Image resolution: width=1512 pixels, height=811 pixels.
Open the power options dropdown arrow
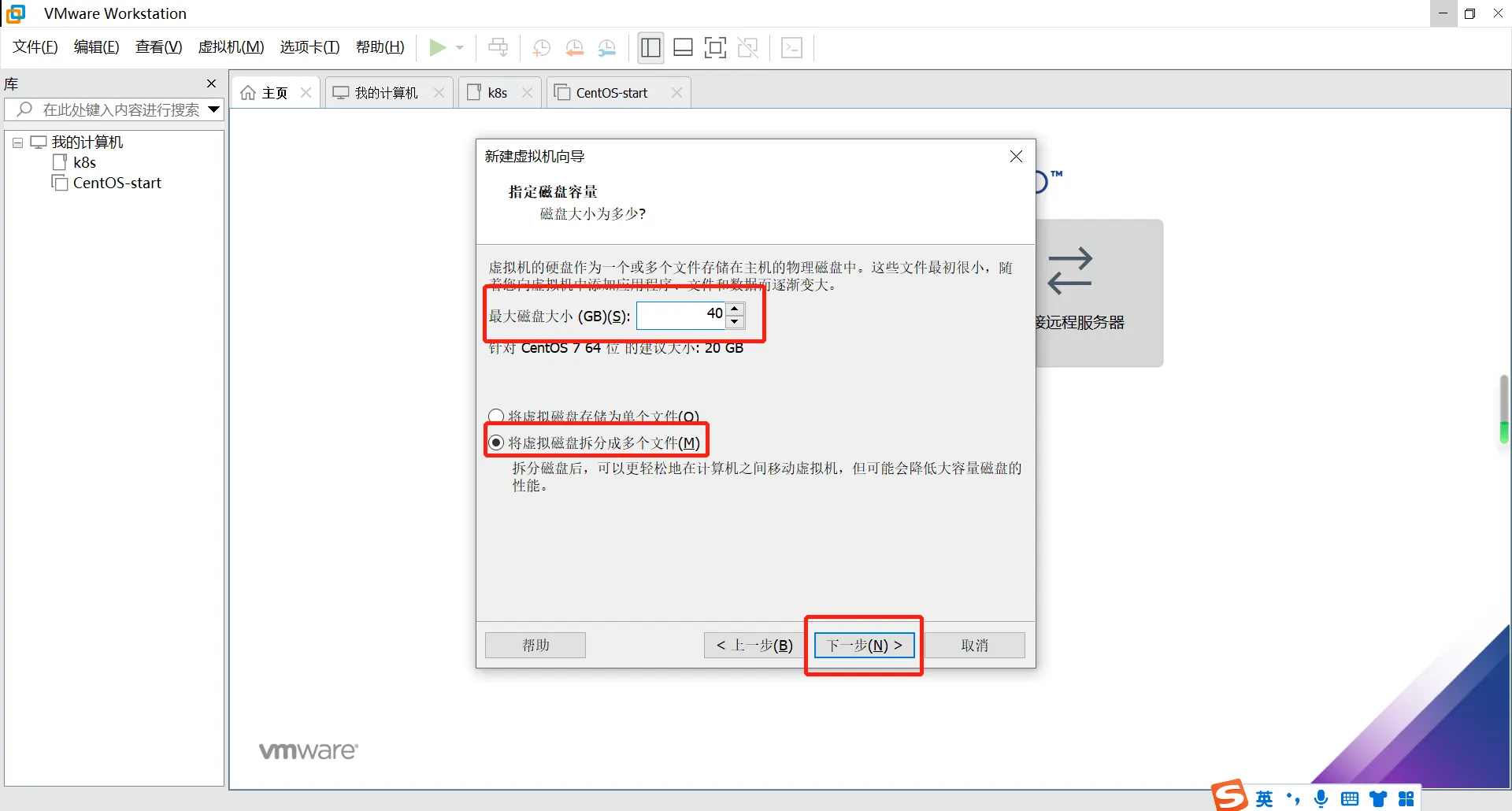pos(460,48)
